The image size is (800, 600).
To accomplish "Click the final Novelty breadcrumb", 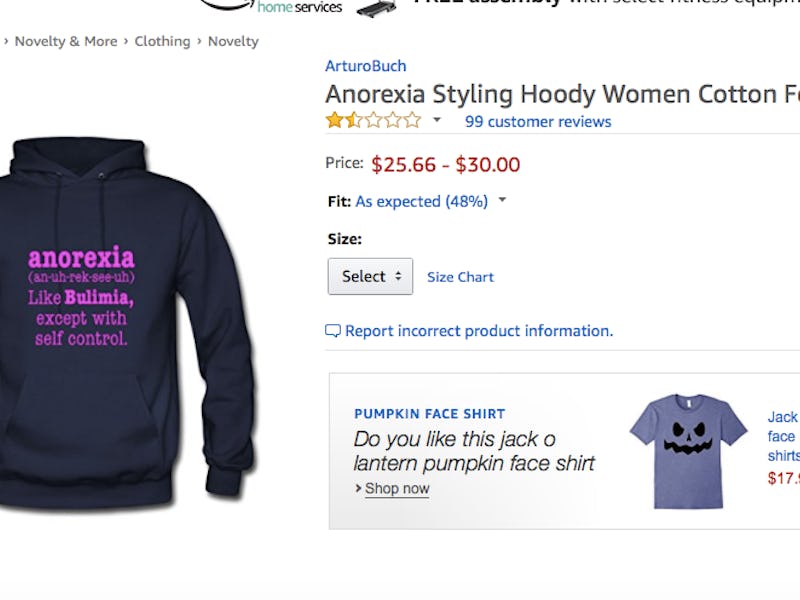I will [233, 41].
